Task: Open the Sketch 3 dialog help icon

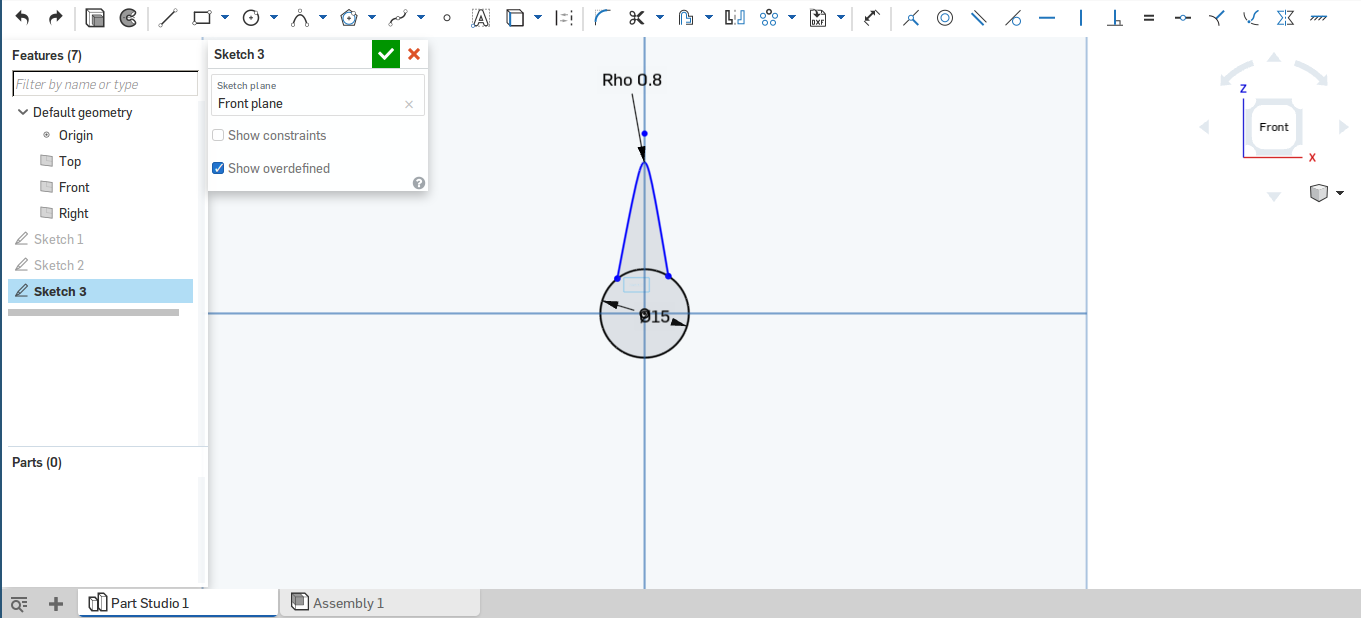Action: point(419,183)
